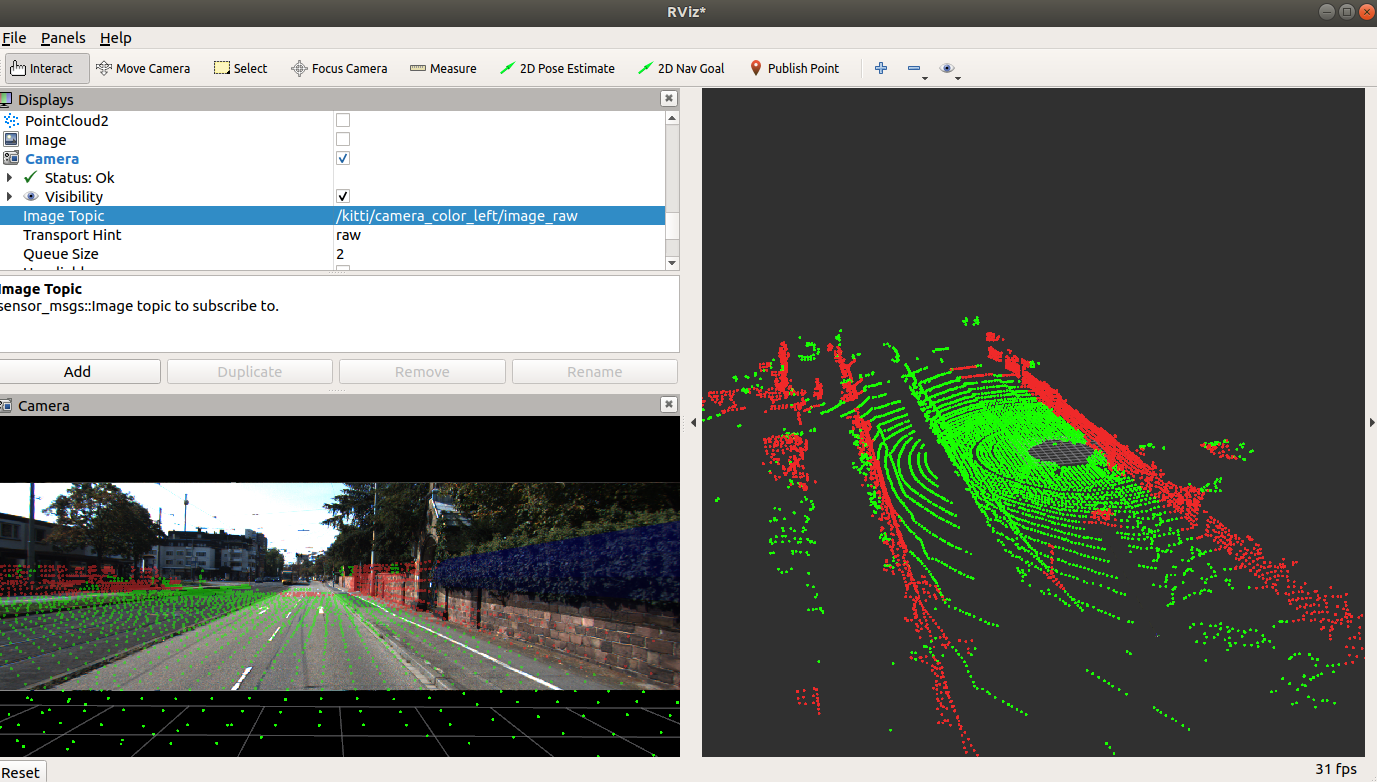The image size is (1377, 782).
Task: Expand the Visibility row
Action: (9, 196)
